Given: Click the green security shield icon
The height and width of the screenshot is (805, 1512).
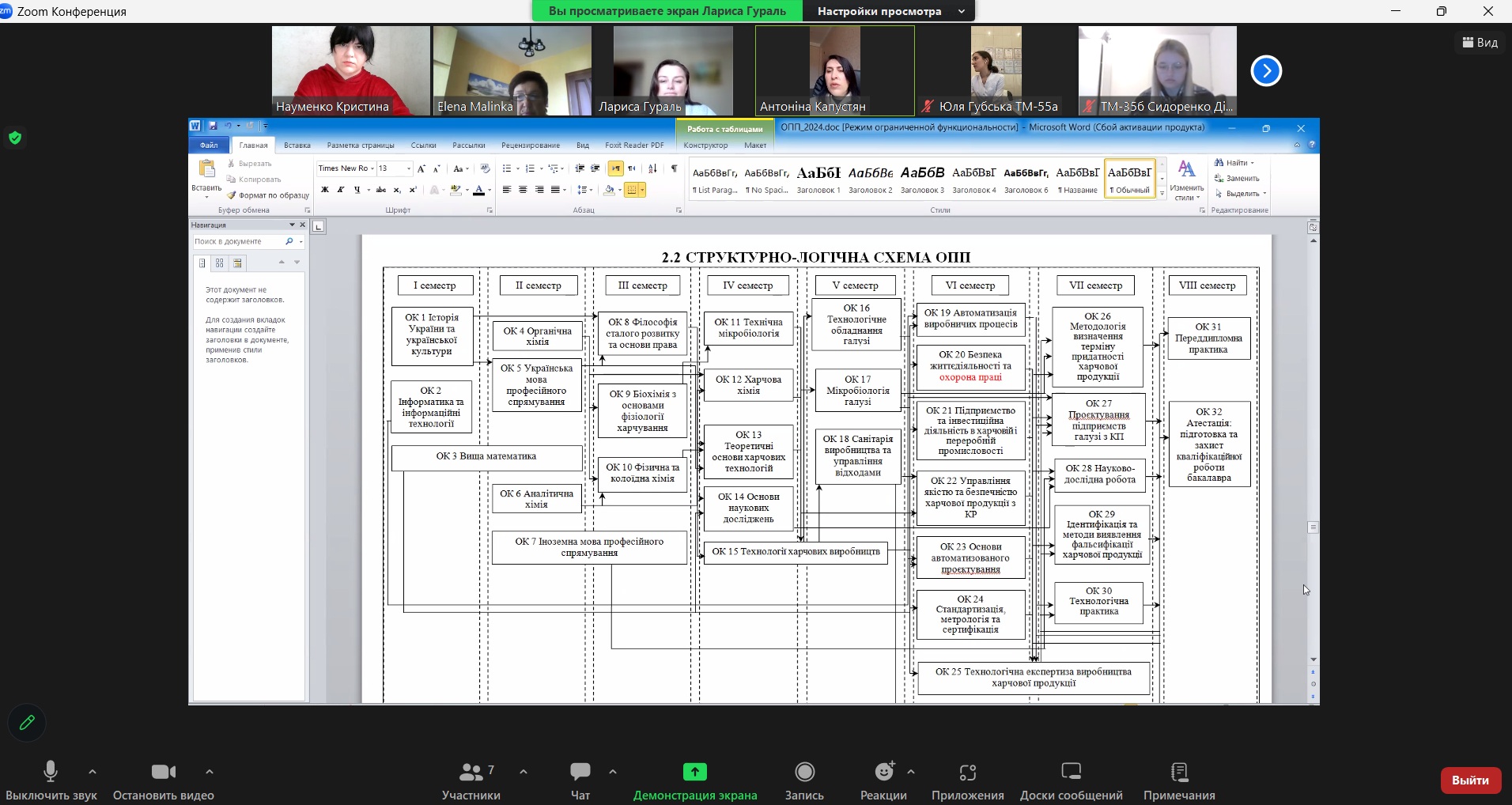Looking at the screenshot, I should pyautogui.click(x=15, y=138).
